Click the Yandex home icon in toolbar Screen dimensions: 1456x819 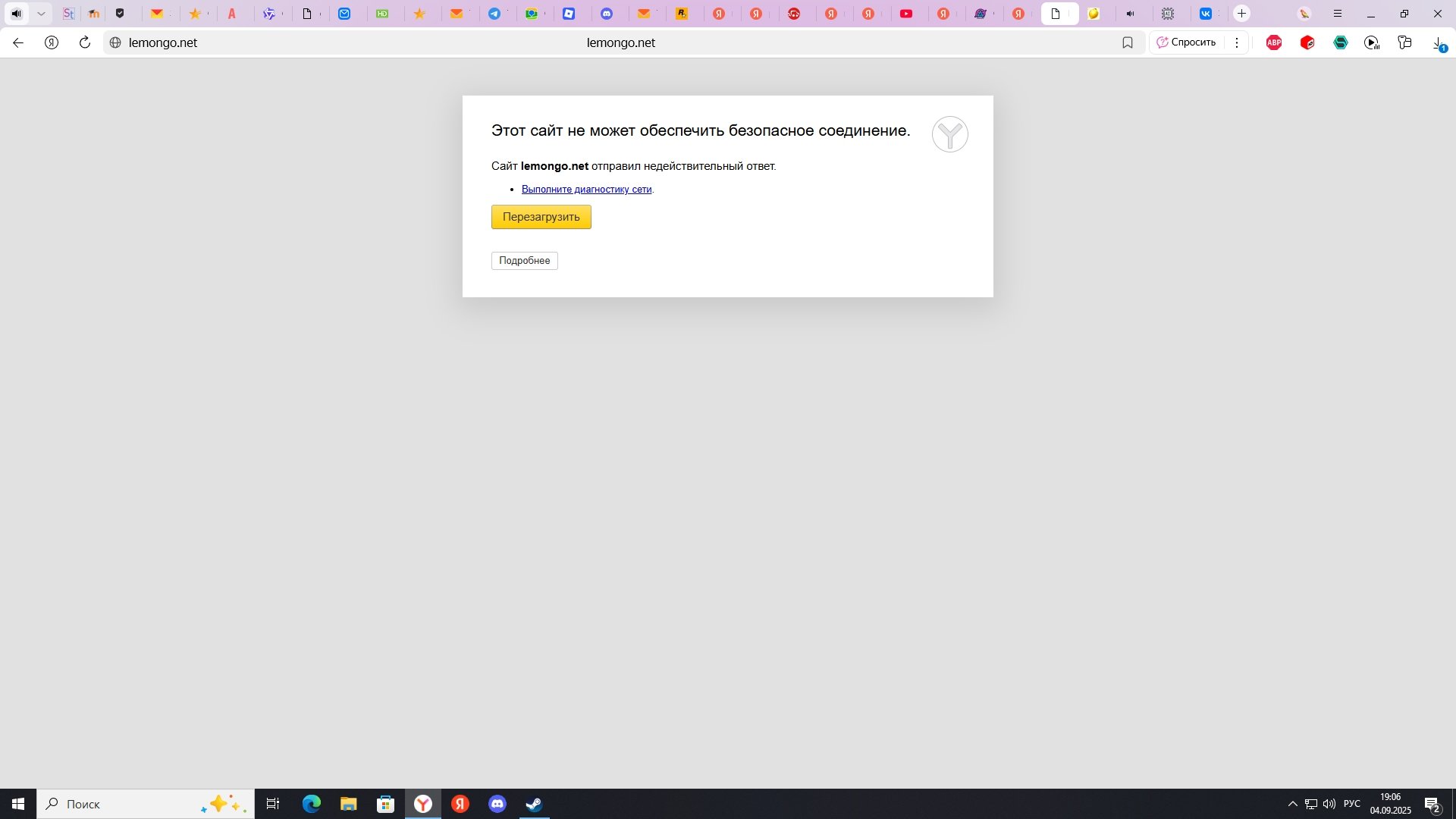[x=52, y=42]
